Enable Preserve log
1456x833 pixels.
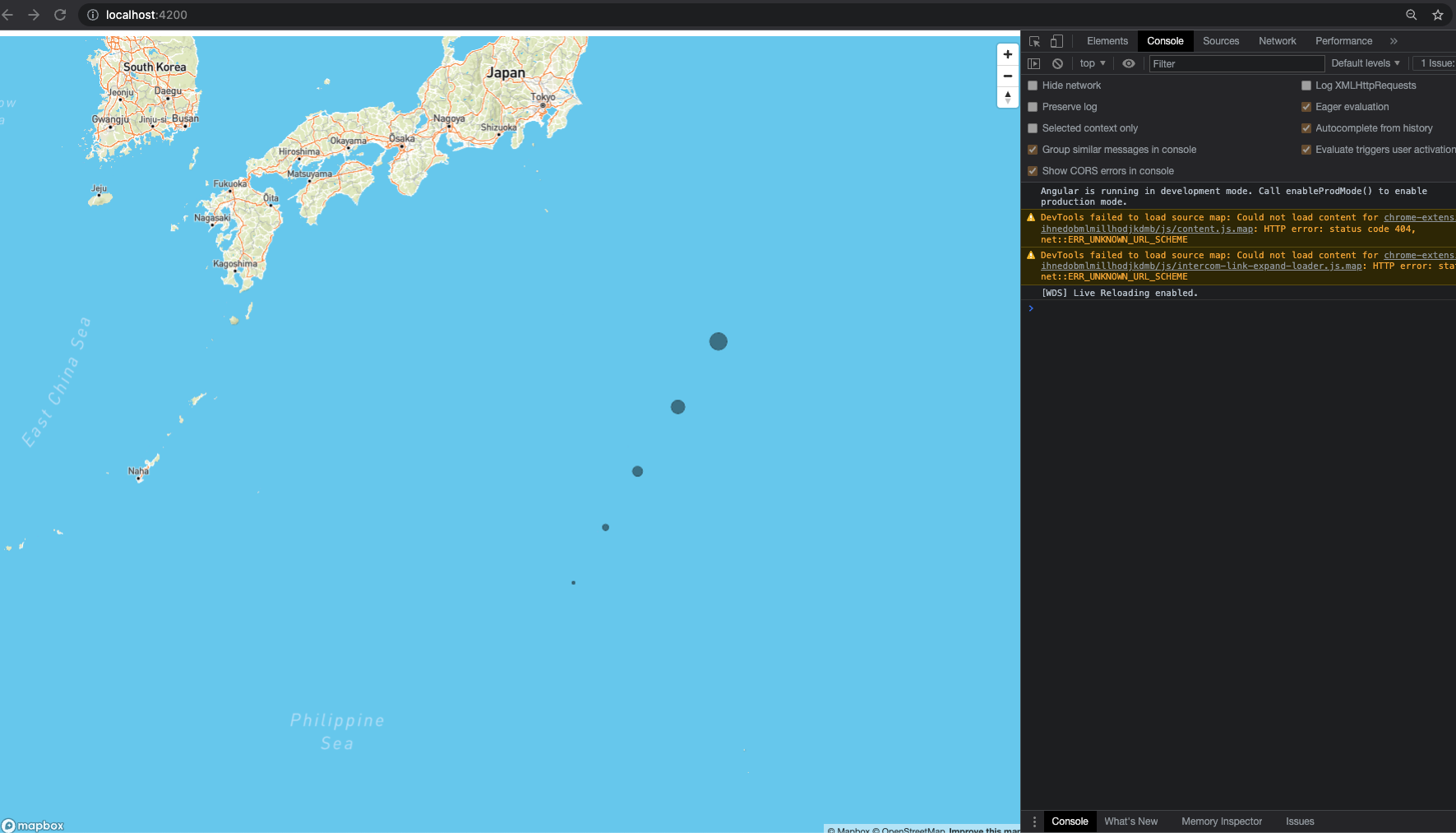[1033, 106]
